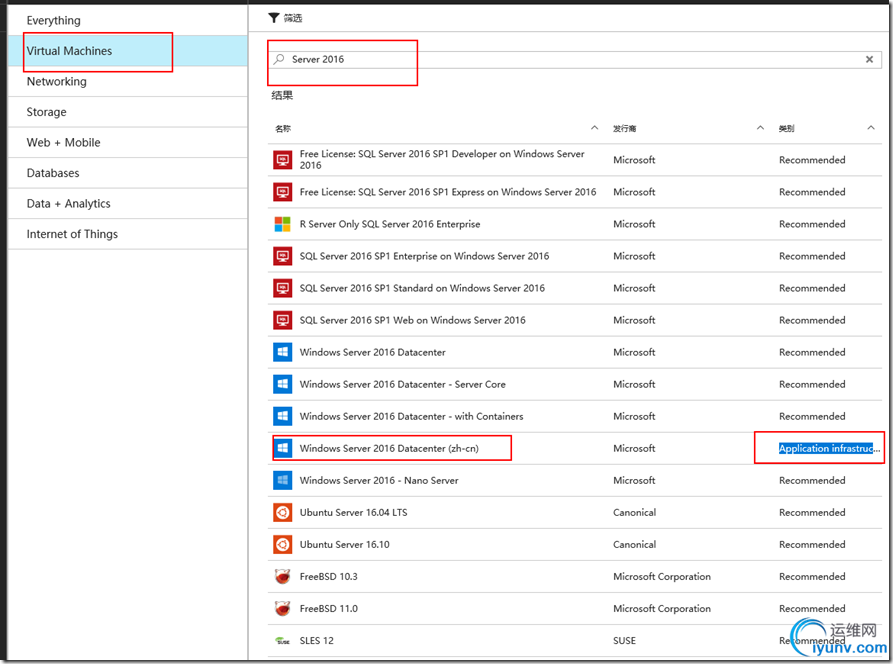Choose SQL Server 2016 SP1 Standard on Windows
The image size is (893, 664).
(422, 288)
